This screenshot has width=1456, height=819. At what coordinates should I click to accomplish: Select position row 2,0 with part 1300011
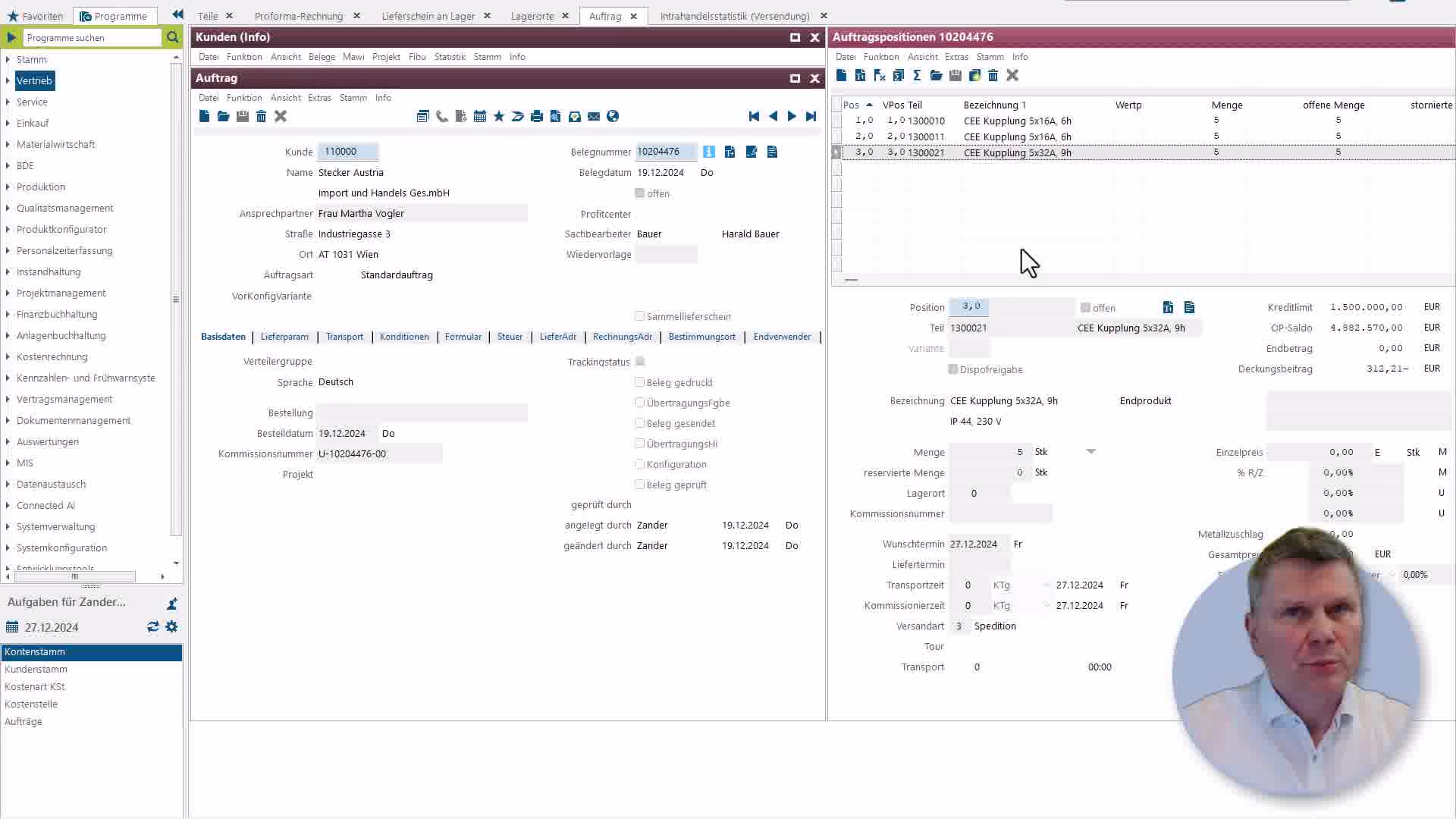pos(1148,136)
